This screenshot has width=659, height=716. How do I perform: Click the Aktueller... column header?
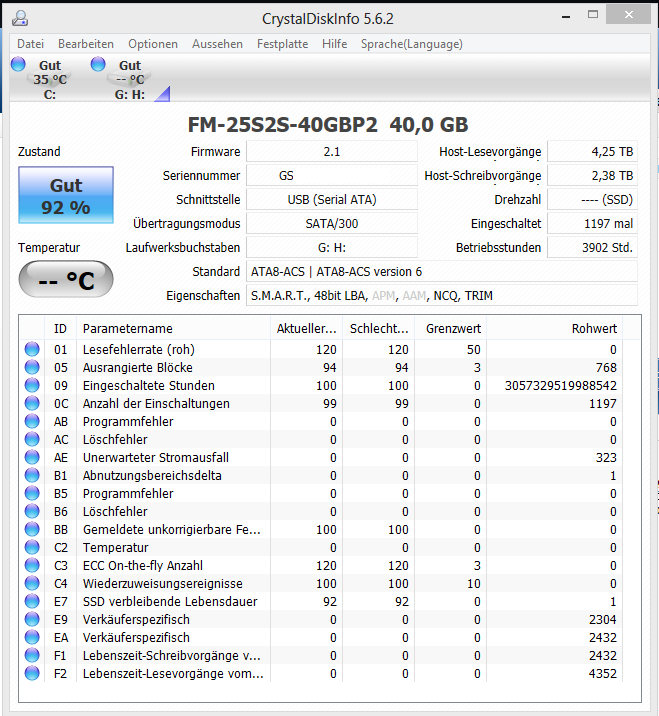coord(306,328)
